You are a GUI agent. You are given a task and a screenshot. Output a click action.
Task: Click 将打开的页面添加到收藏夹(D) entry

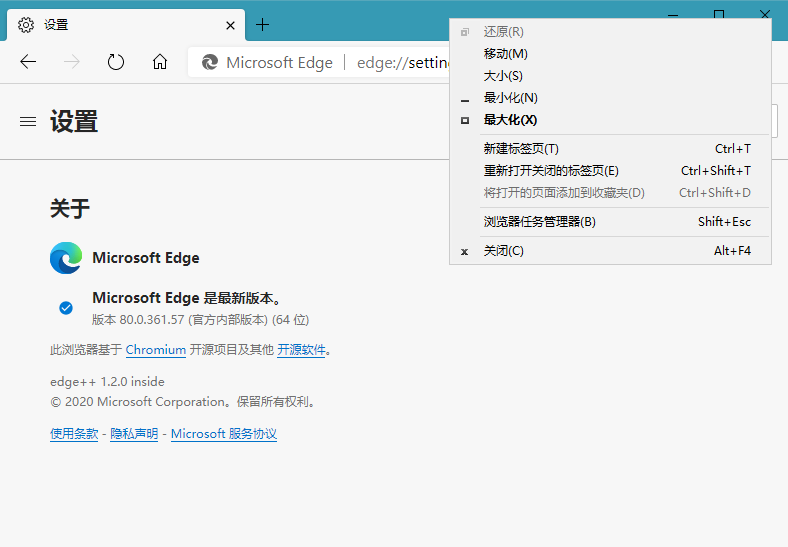tap(610, 193)
